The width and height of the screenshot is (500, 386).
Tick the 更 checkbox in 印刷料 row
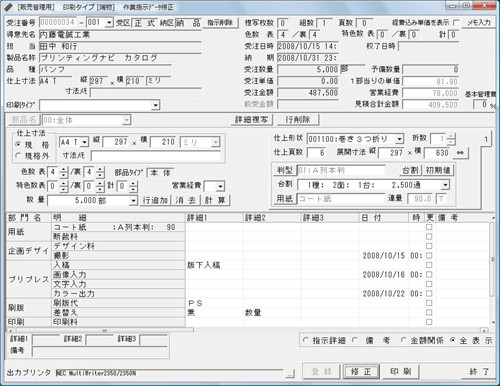point(429,322)
